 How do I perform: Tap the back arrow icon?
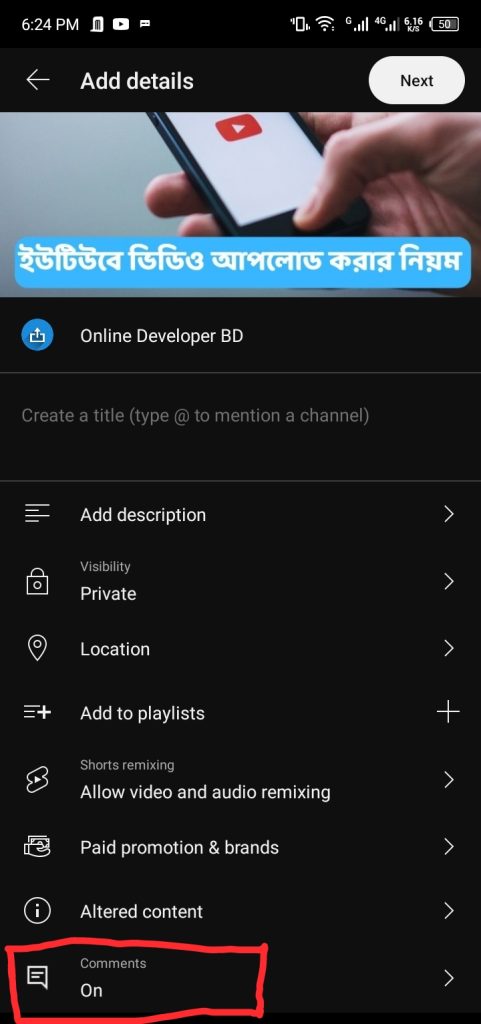[38, 80]
